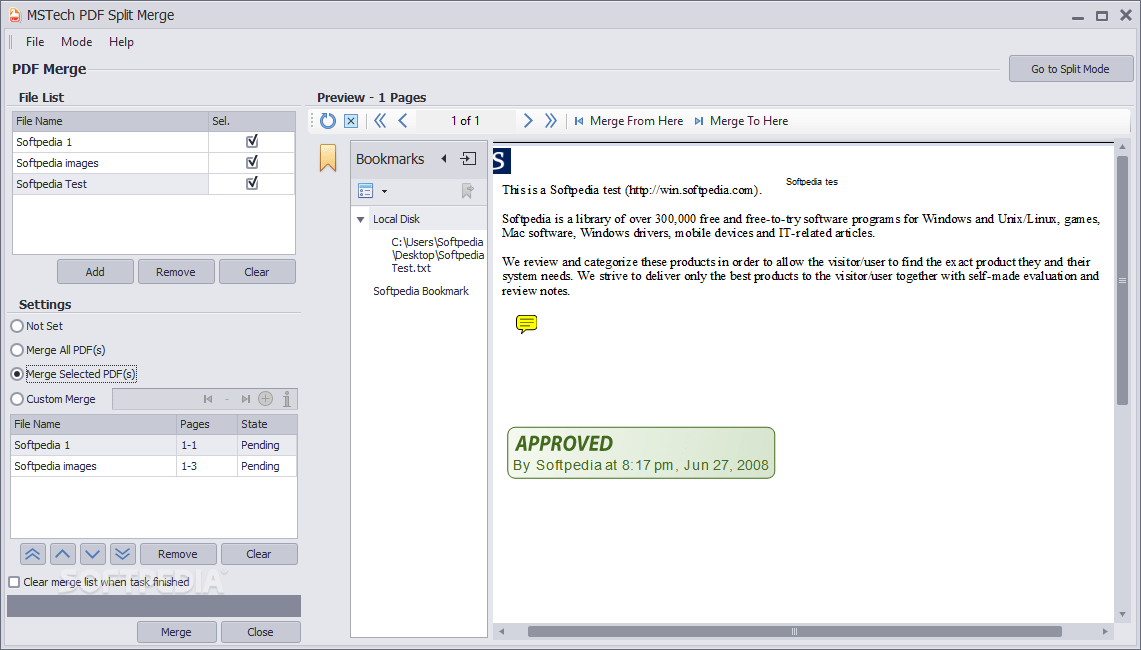Viewport: 1141px width, 650px height.
Task: Click the Add button under File List
Action: (x=95, y=272)
